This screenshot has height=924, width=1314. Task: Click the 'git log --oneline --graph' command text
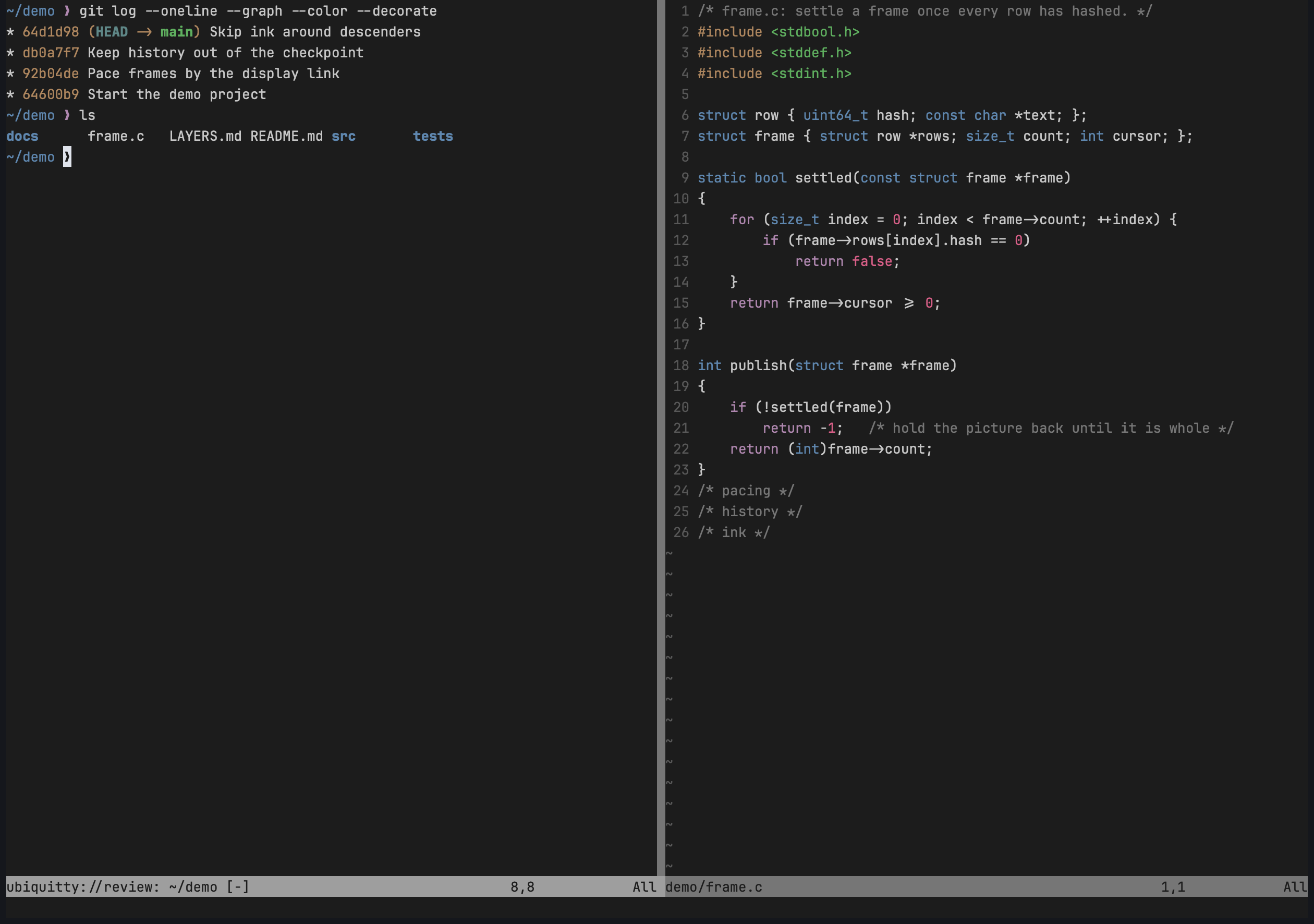181,11
